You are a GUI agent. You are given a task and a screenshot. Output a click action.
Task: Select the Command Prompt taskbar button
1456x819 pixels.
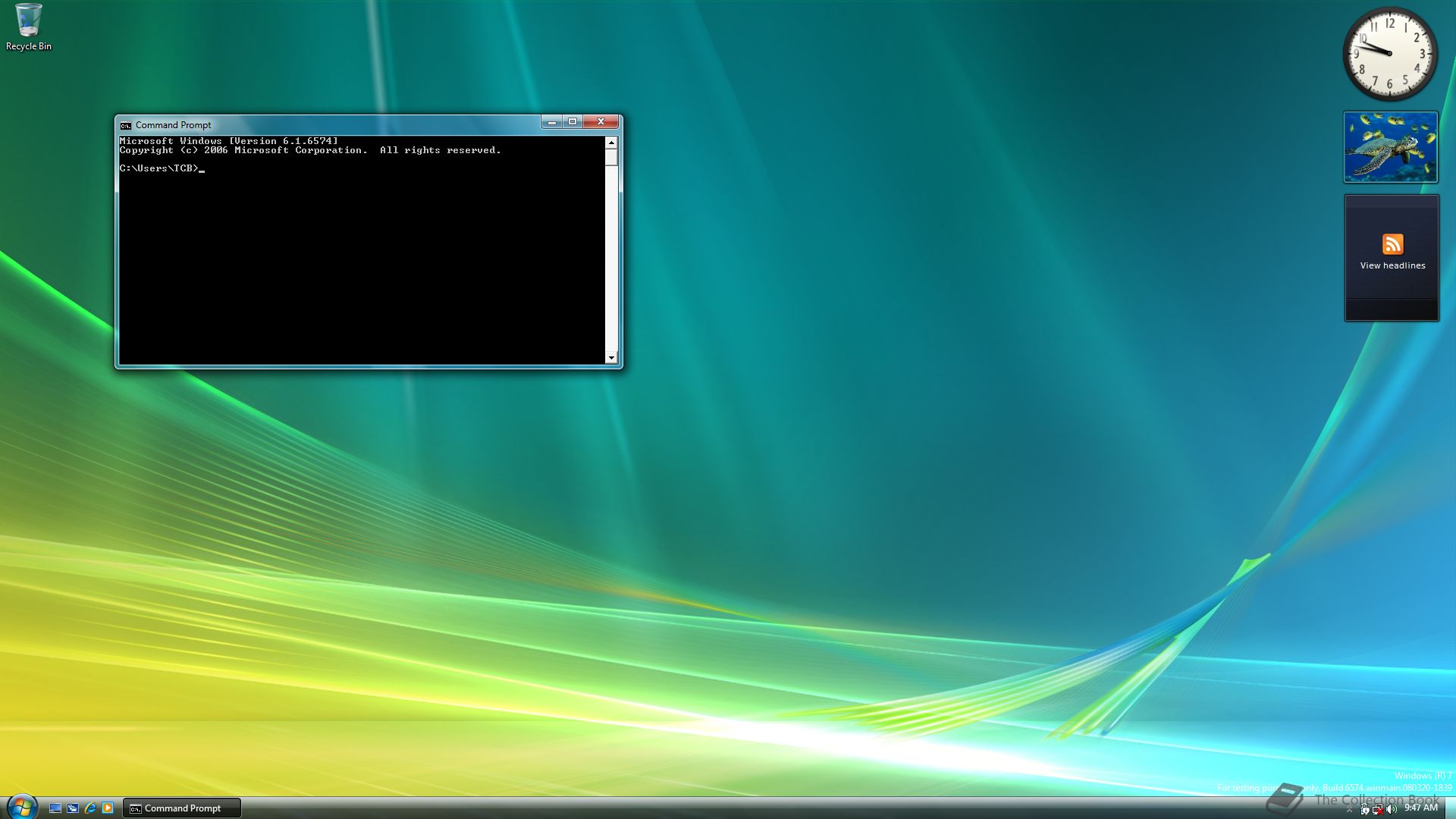182,808
